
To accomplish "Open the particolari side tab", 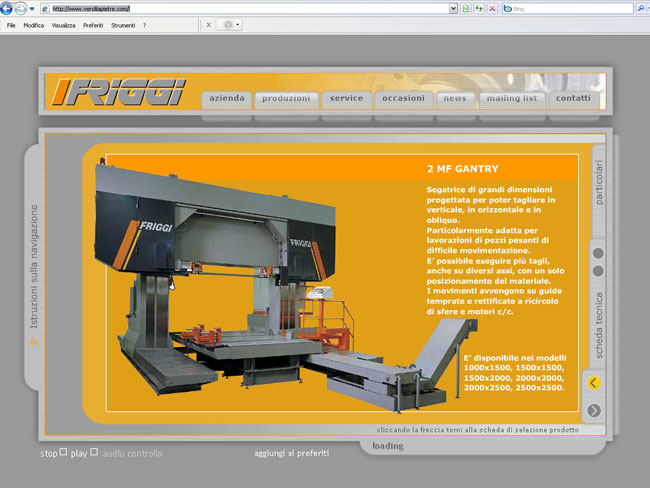I will tap(599, 182).
